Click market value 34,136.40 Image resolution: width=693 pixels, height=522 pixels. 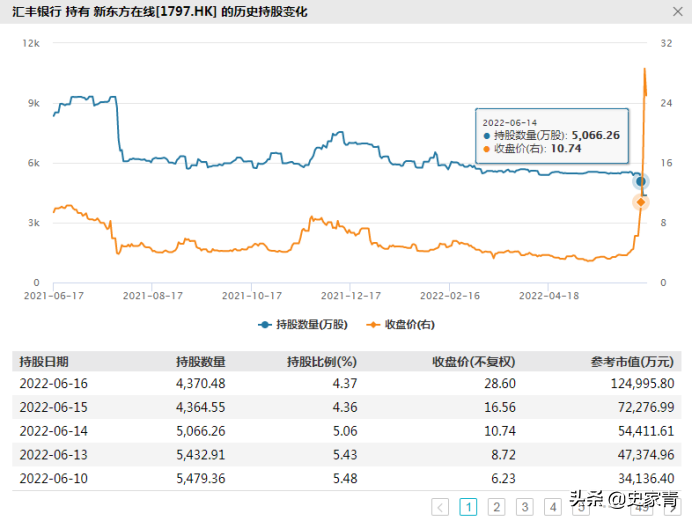646,478
